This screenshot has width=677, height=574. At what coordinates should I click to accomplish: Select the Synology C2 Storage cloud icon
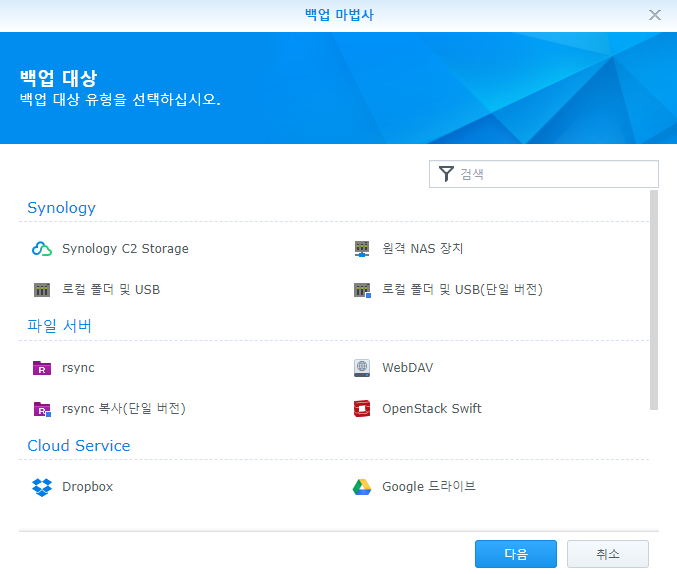(x=42, y=249)
